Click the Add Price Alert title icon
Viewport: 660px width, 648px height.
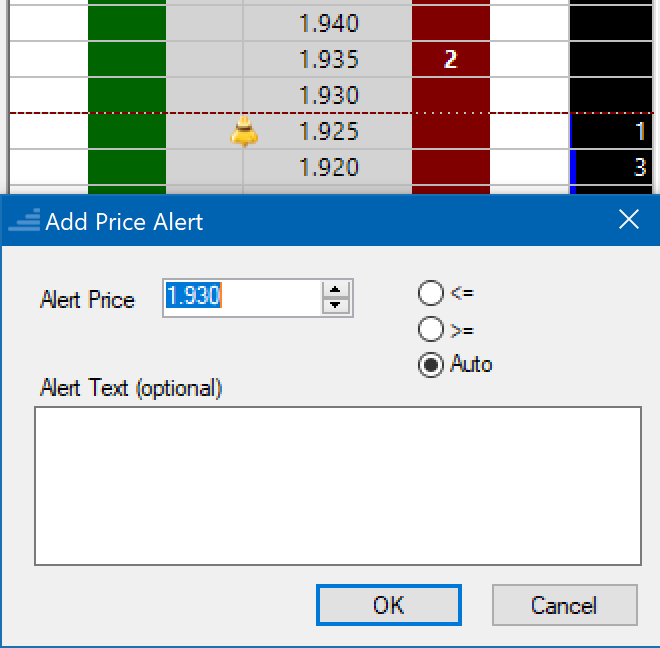point(24,221)
